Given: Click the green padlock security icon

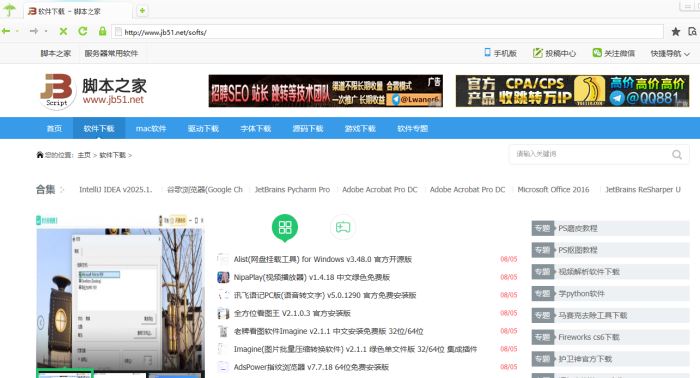Looking at the screenshot, I should click(102, 31).
